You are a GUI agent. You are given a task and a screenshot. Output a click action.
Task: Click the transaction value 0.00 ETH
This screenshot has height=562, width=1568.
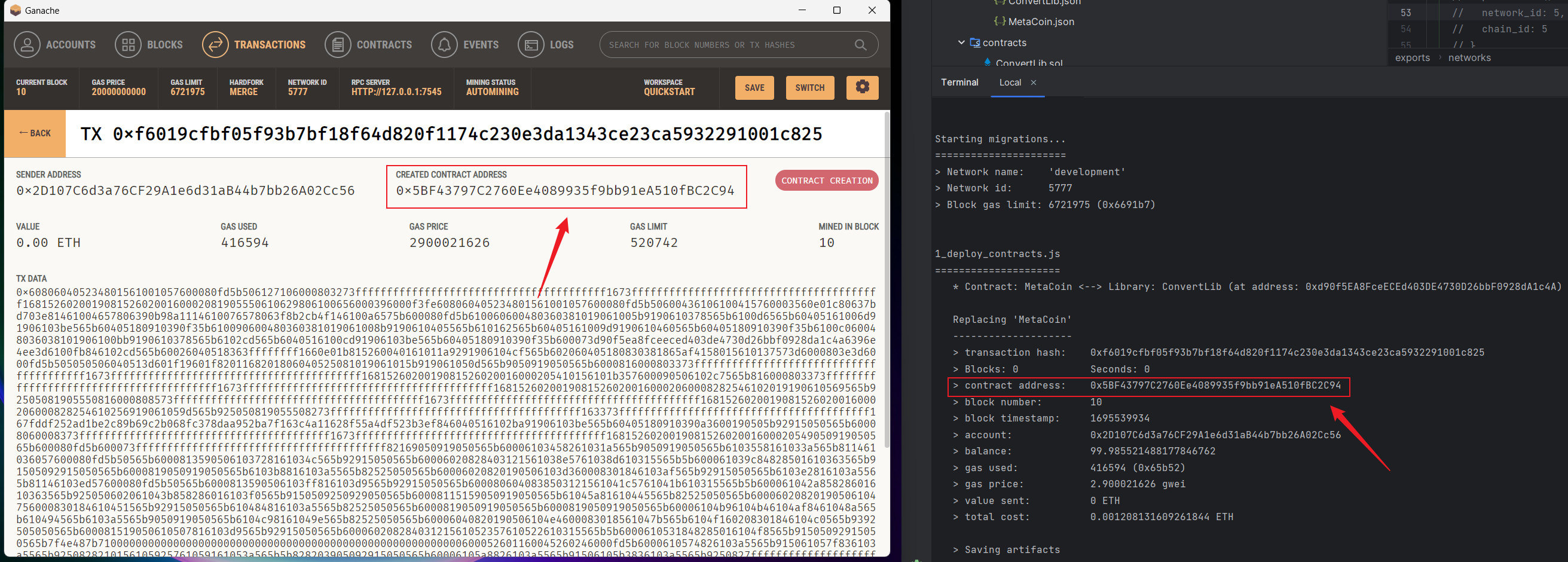coord(48,243)
